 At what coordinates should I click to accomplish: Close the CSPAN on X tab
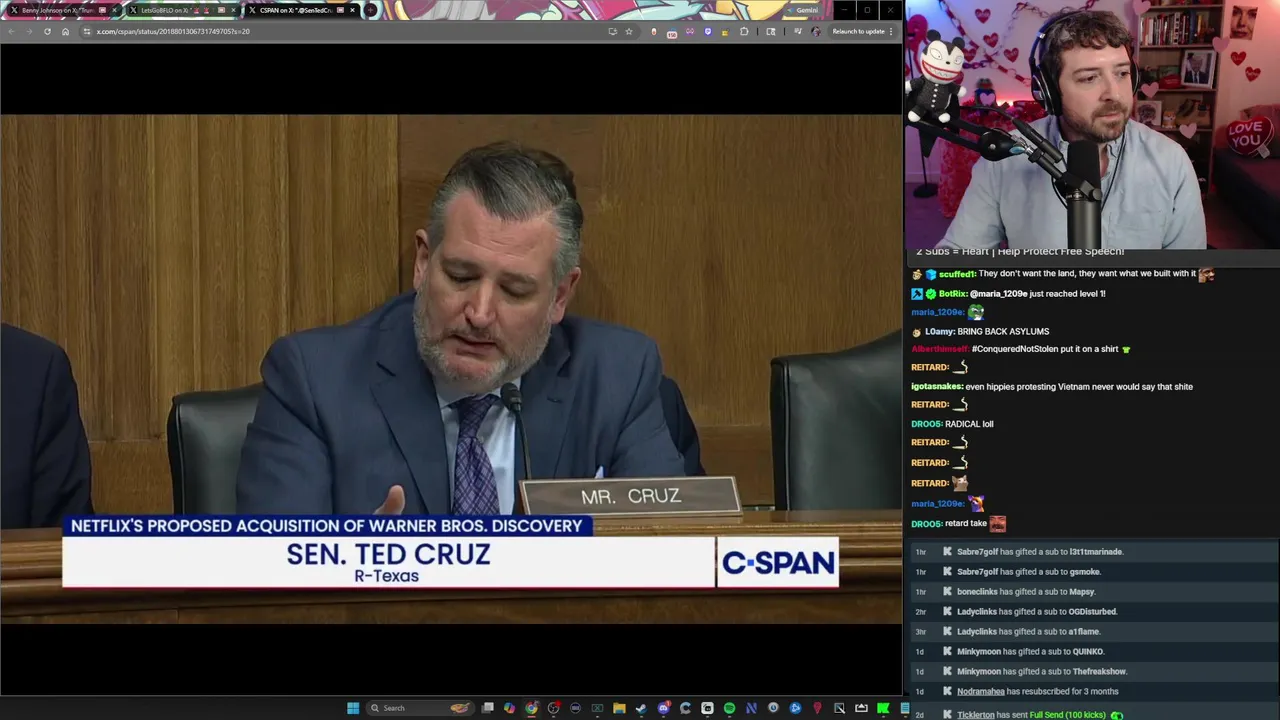[352, 10]
